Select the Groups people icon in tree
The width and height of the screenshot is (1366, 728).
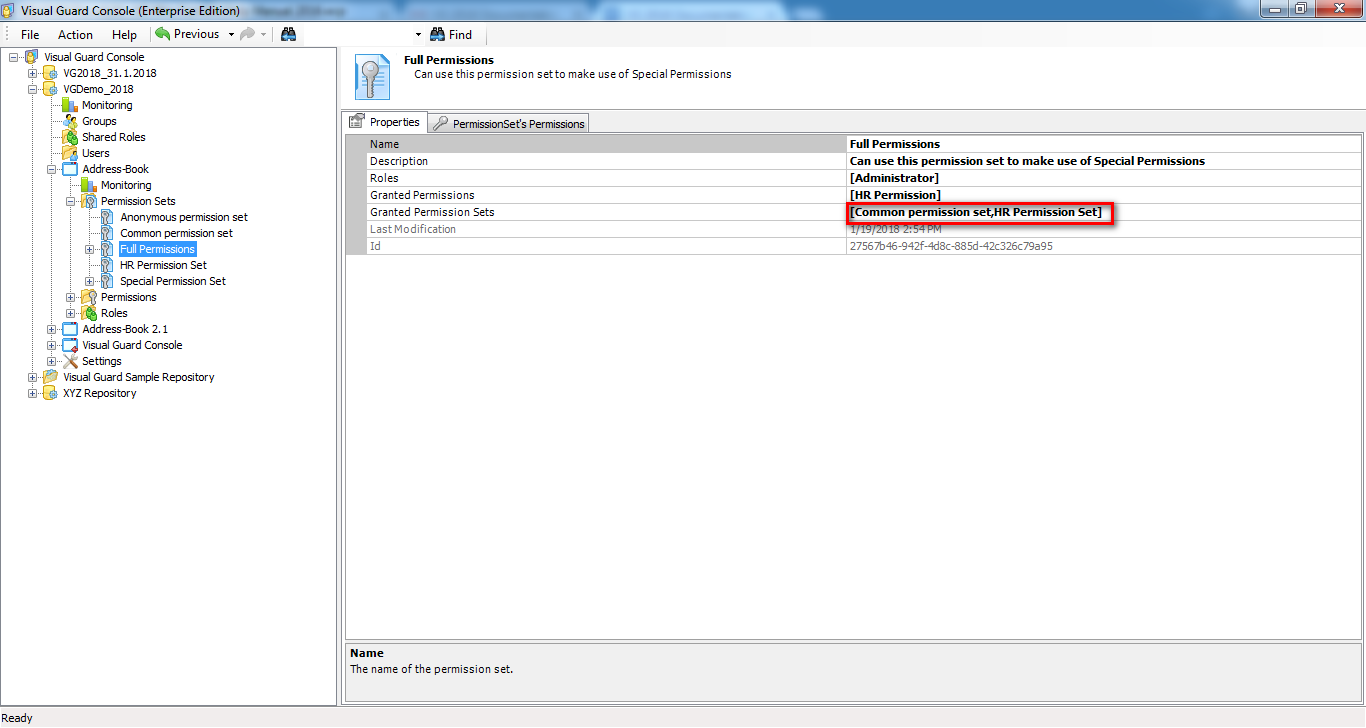(x=69, y=121)
